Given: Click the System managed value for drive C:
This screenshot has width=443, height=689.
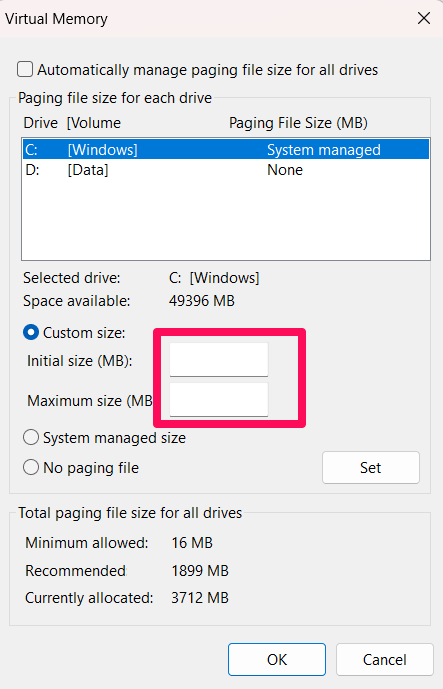Looking at the screenshot, I should click(x=324, y=150).
